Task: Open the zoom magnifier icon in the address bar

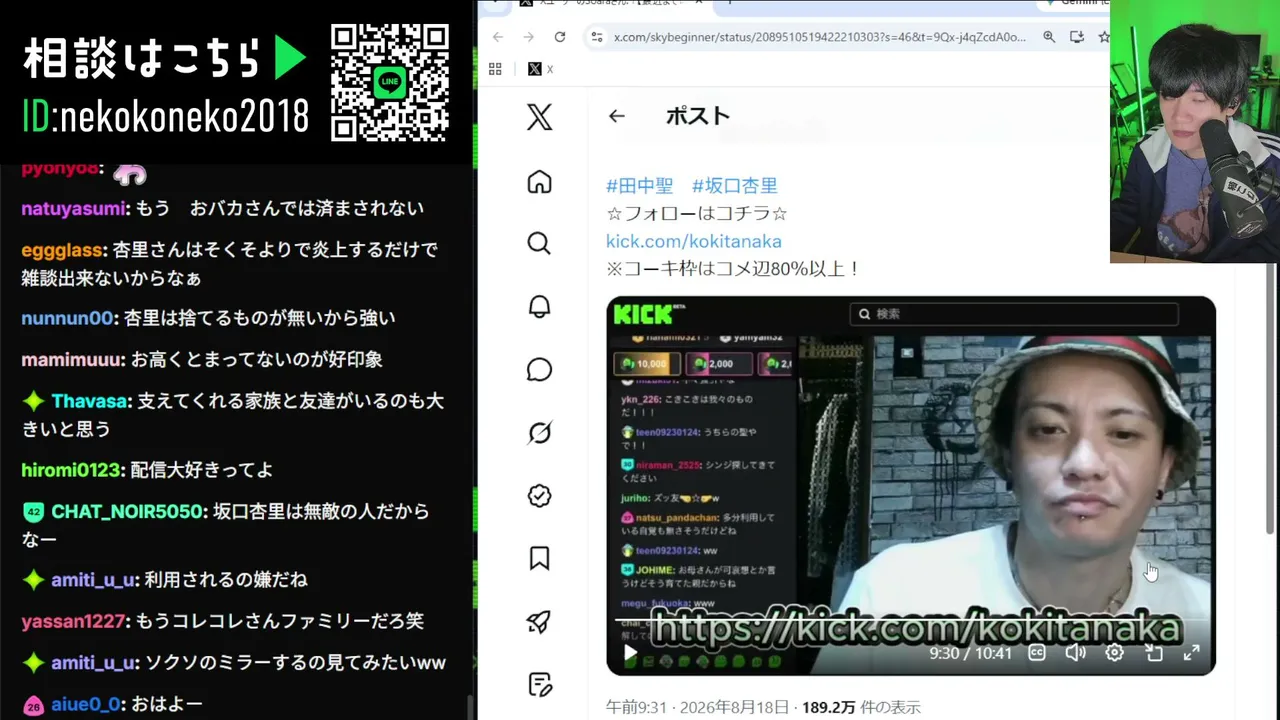Action: (x=1049, y=37)
